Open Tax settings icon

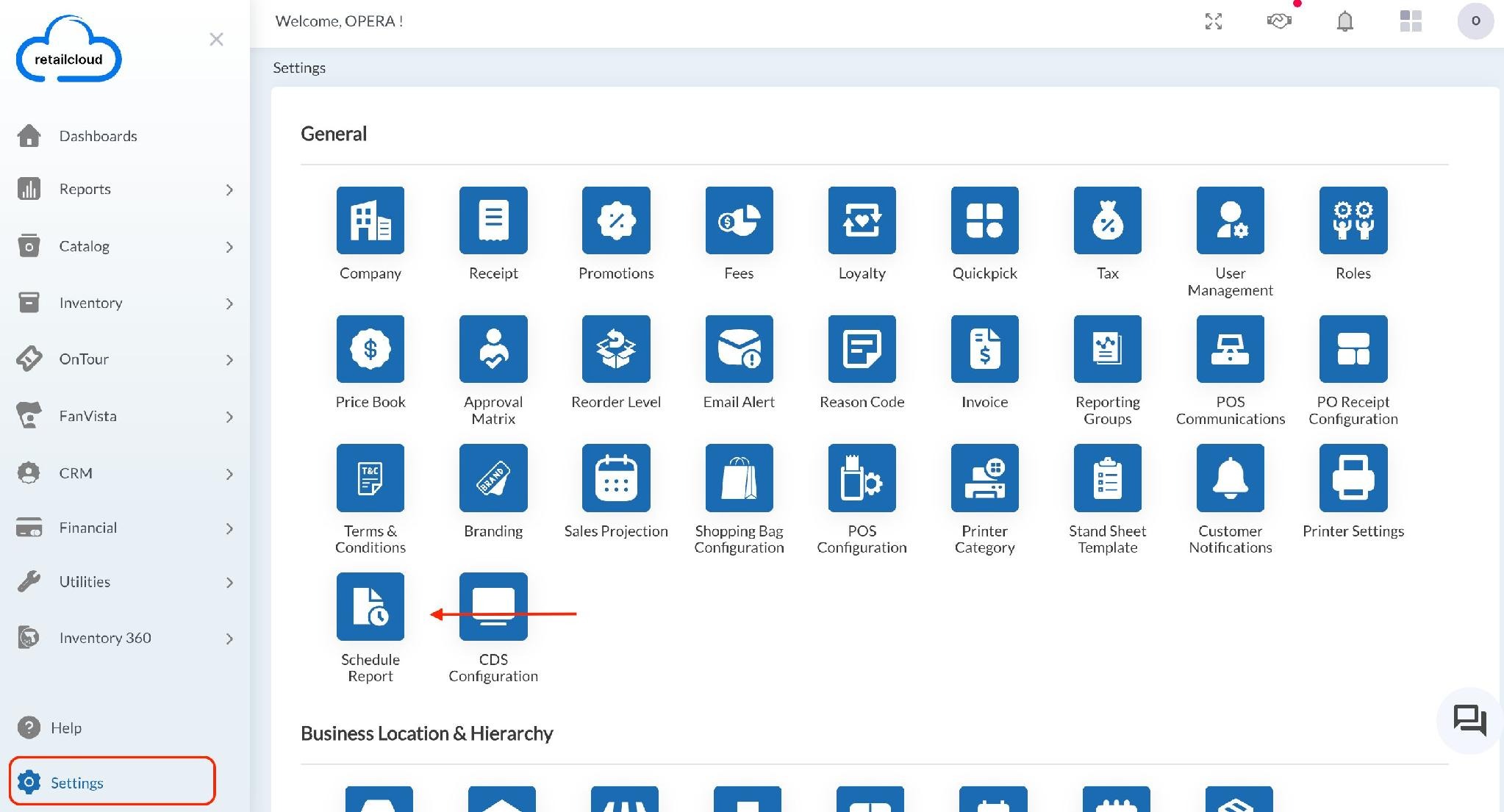point(1107,220)
